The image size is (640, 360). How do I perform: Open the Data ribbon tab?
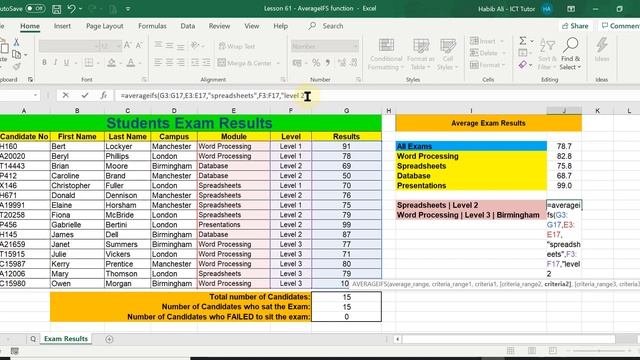[x=187, y=26]
